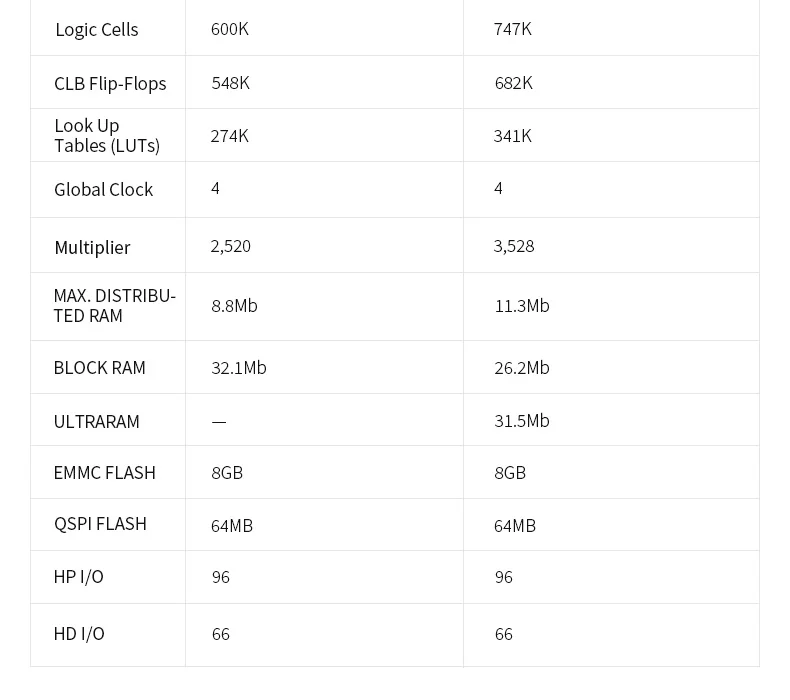
Task: Select the EMMC FLASH row label
Action: point(105,473)
